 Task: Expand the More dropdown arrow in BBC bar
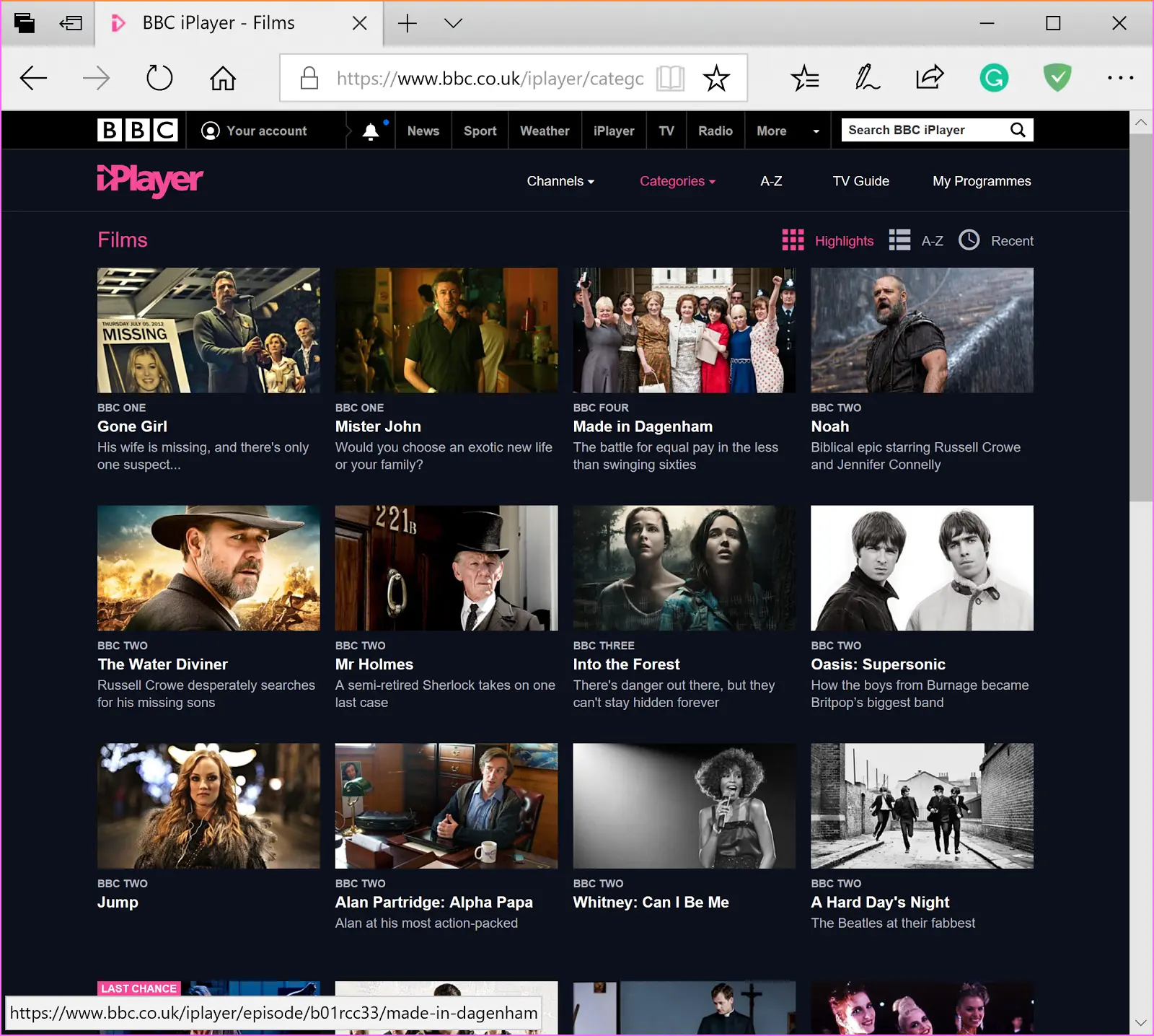[x=816, y=131]
